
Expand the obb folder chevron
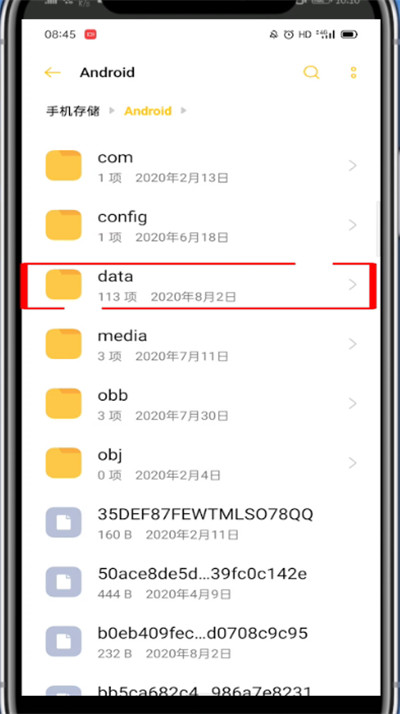(352, 403)
